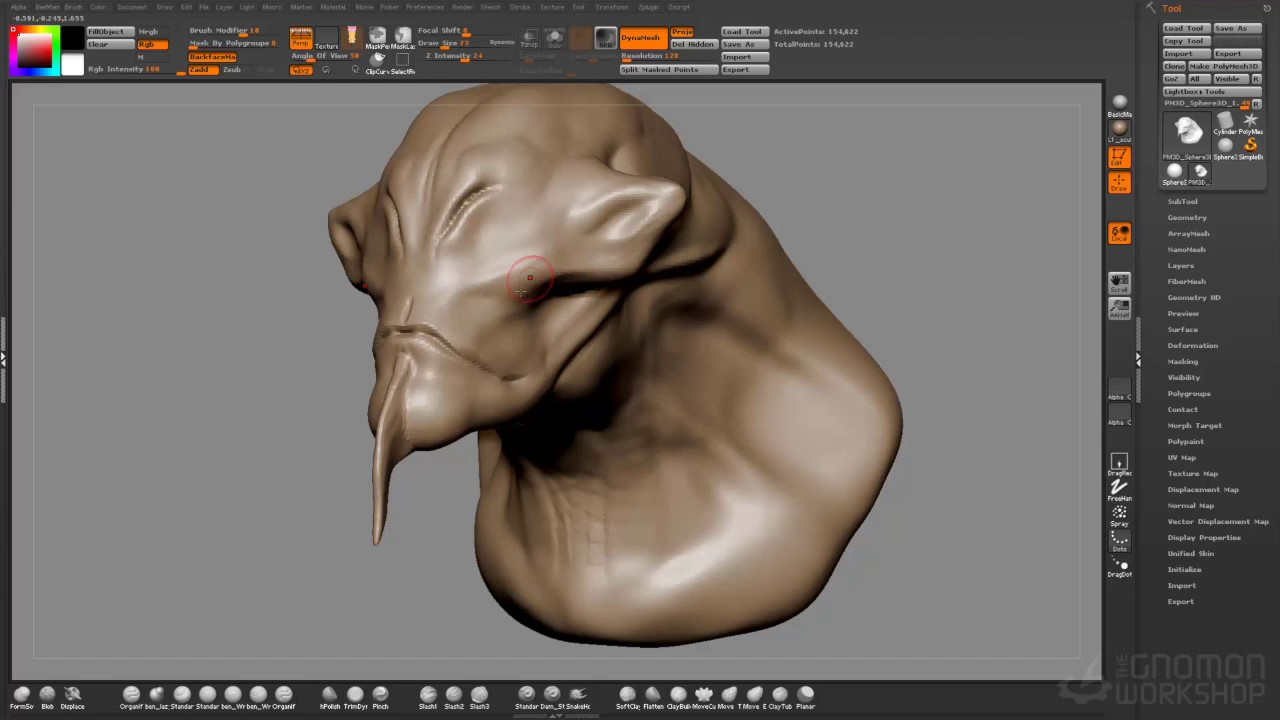
Task: Choose the Planar brush
Action: (x=805, y=697)
